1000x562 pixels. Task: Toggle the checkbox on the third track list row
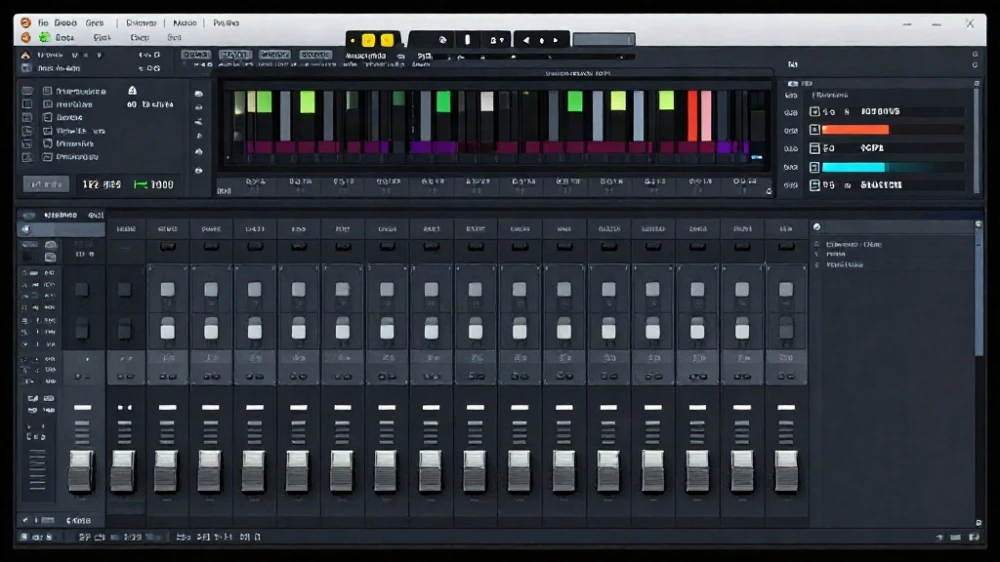click(x=47, y=117)
